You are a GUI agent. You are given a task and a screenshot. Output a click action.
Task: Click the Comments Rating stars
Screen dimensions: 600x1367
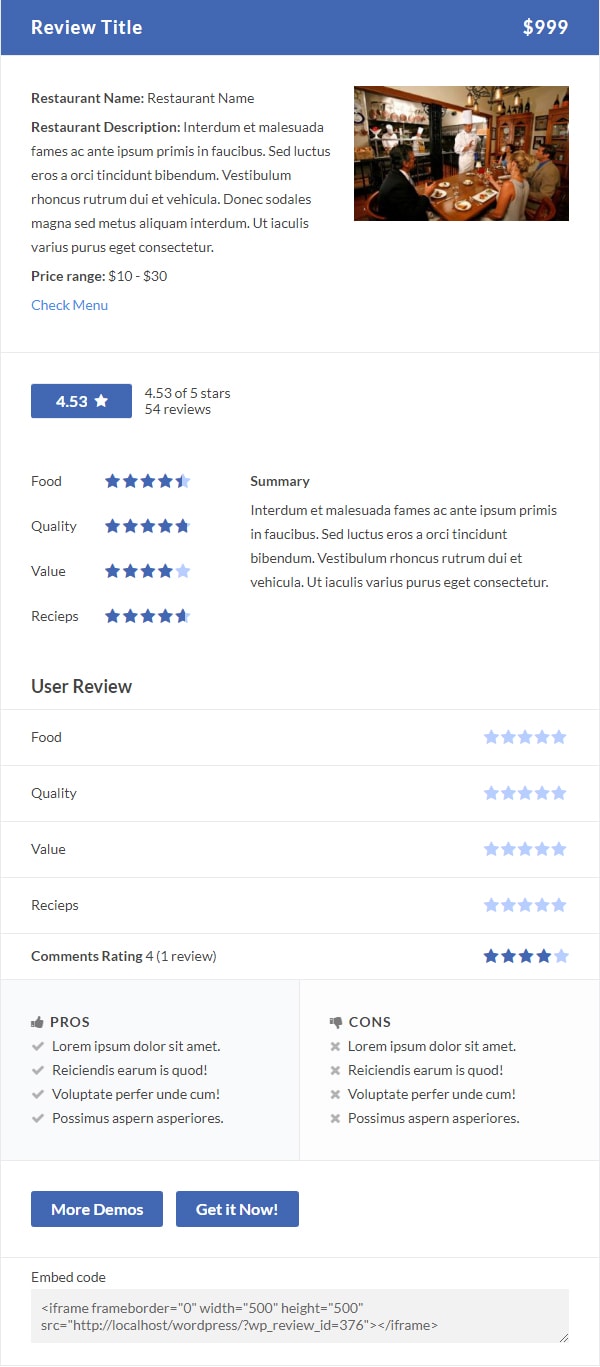coord(526,956)
